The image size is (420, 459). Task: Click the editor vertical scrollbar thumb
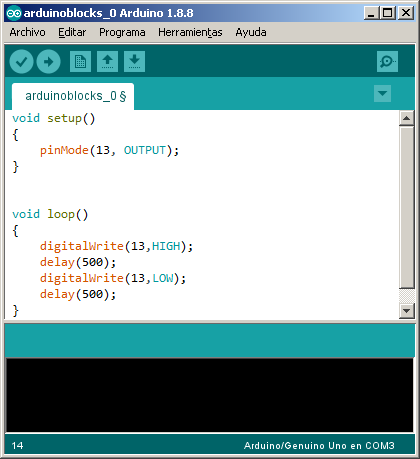406,207
